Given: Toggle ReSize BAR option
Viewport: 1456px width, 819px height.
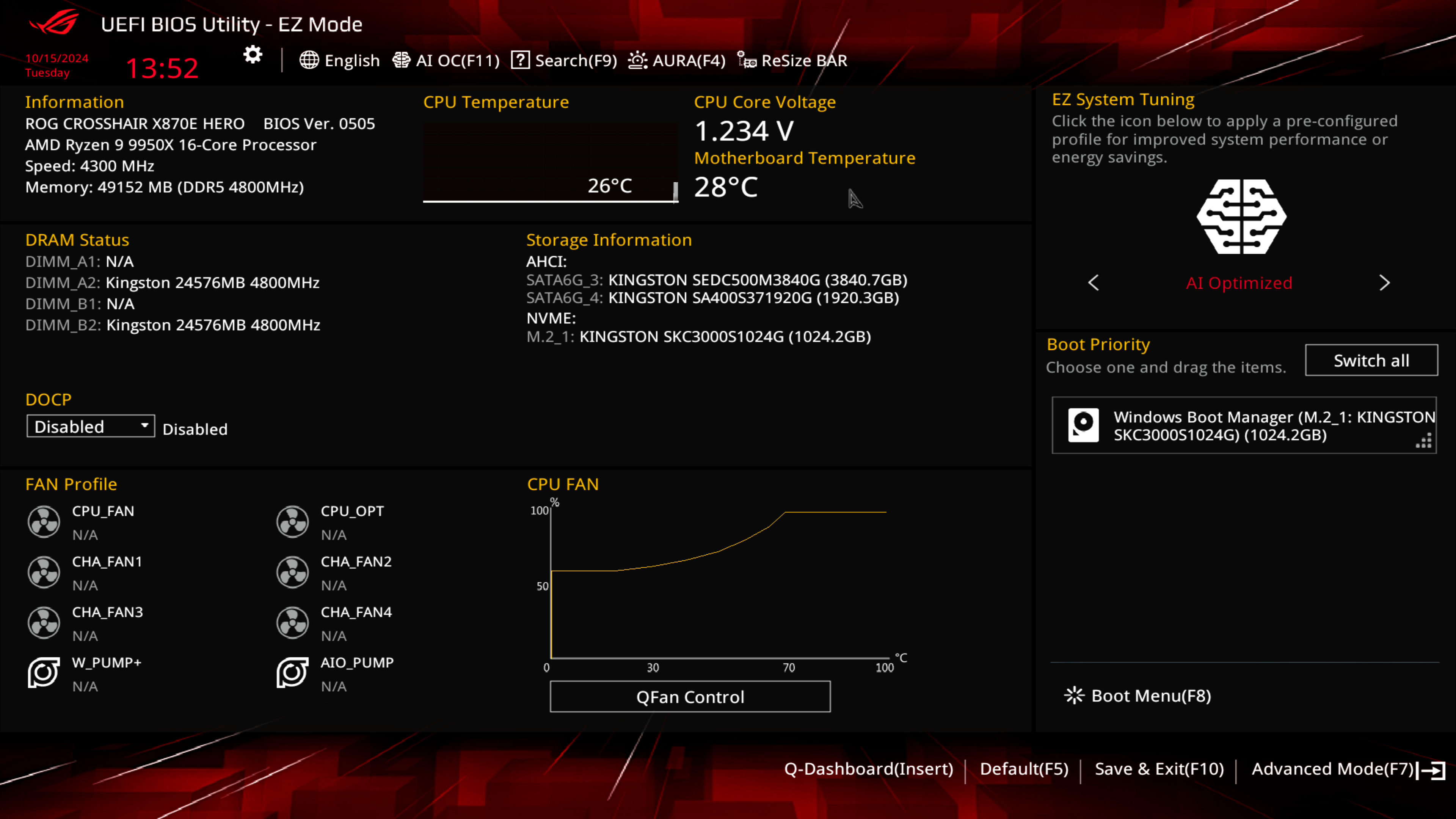Looking at the screenshot, I should click(792, 61).
